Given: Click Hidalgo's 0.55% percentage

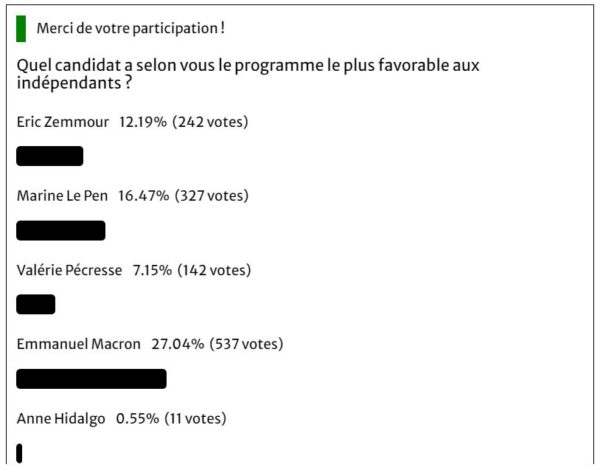Looking at the screenshot, I should point(137,419).
